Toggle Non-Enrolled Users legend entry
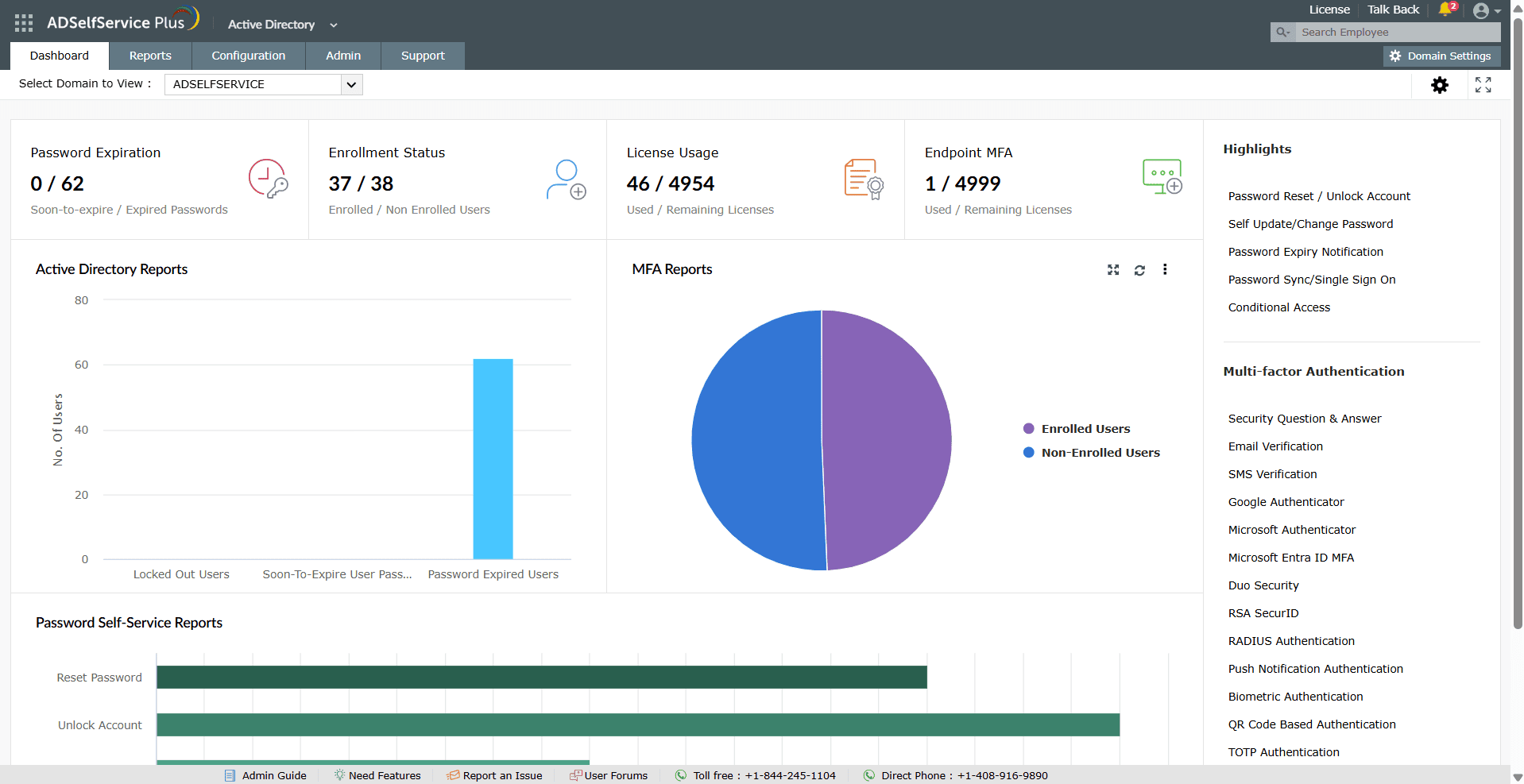This screenshot has height=784, width=1524. pyautogui.click(x=1092, y=453)
